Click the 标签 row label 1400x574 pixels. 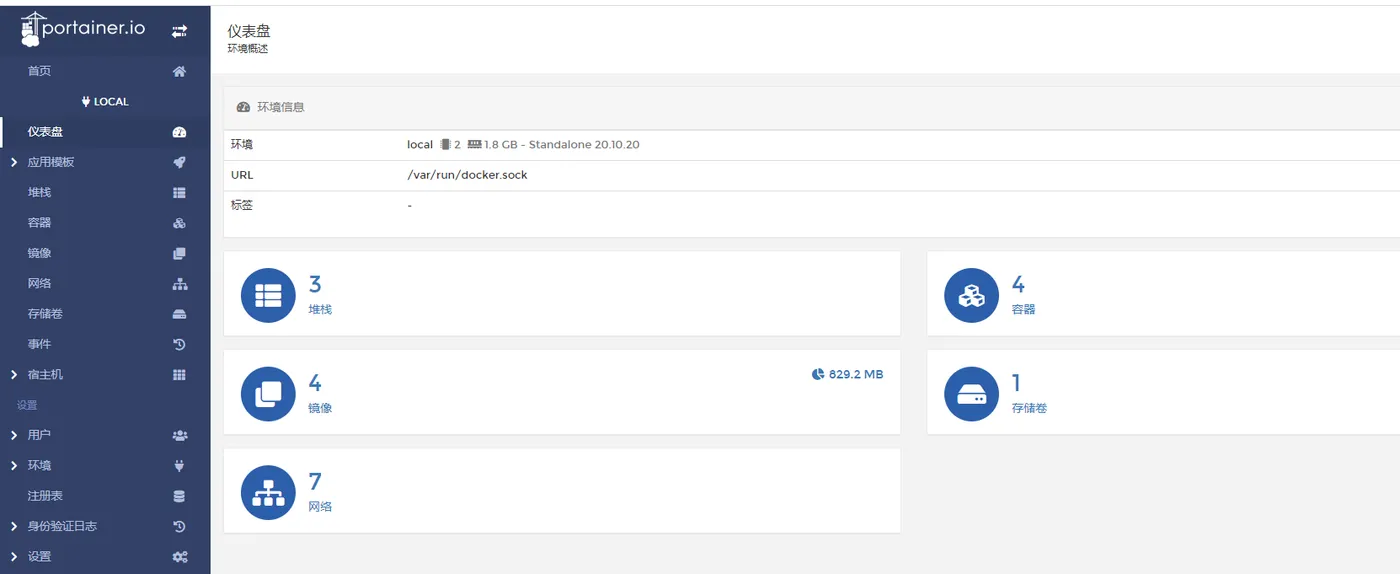242,205
